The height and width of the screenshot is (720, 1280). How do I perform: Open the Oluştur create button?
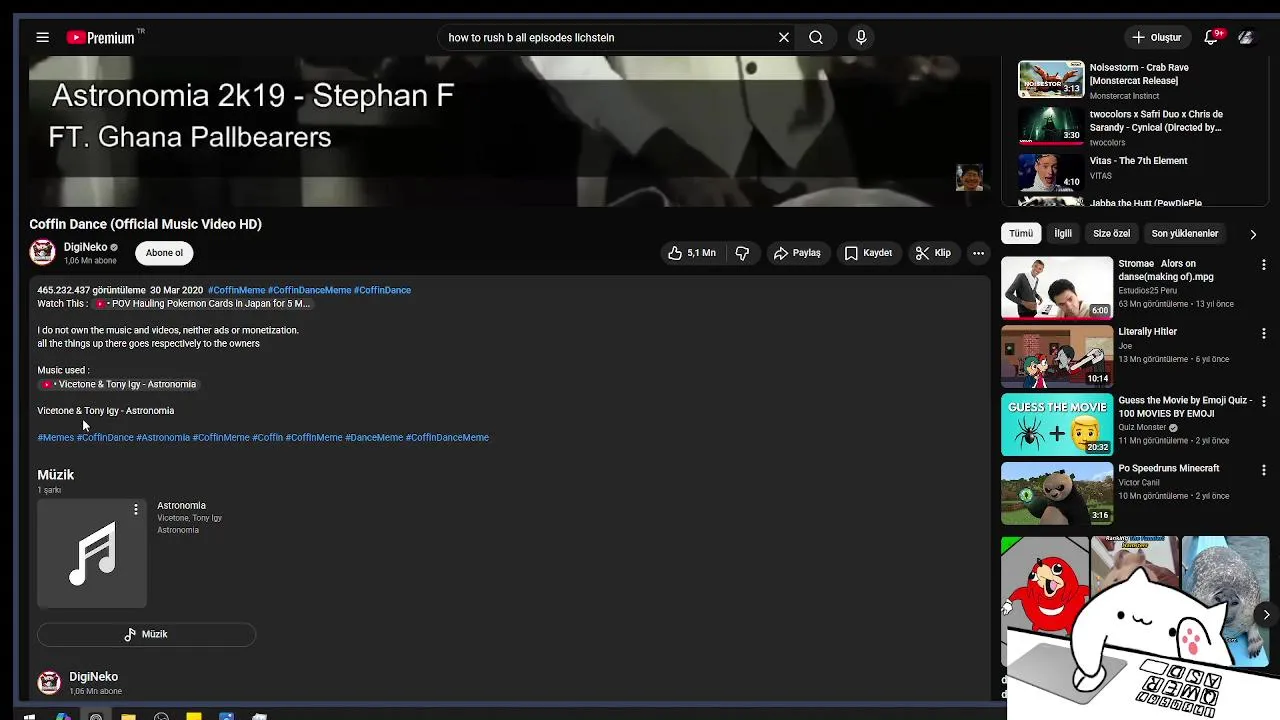(x=1156, y=37)
